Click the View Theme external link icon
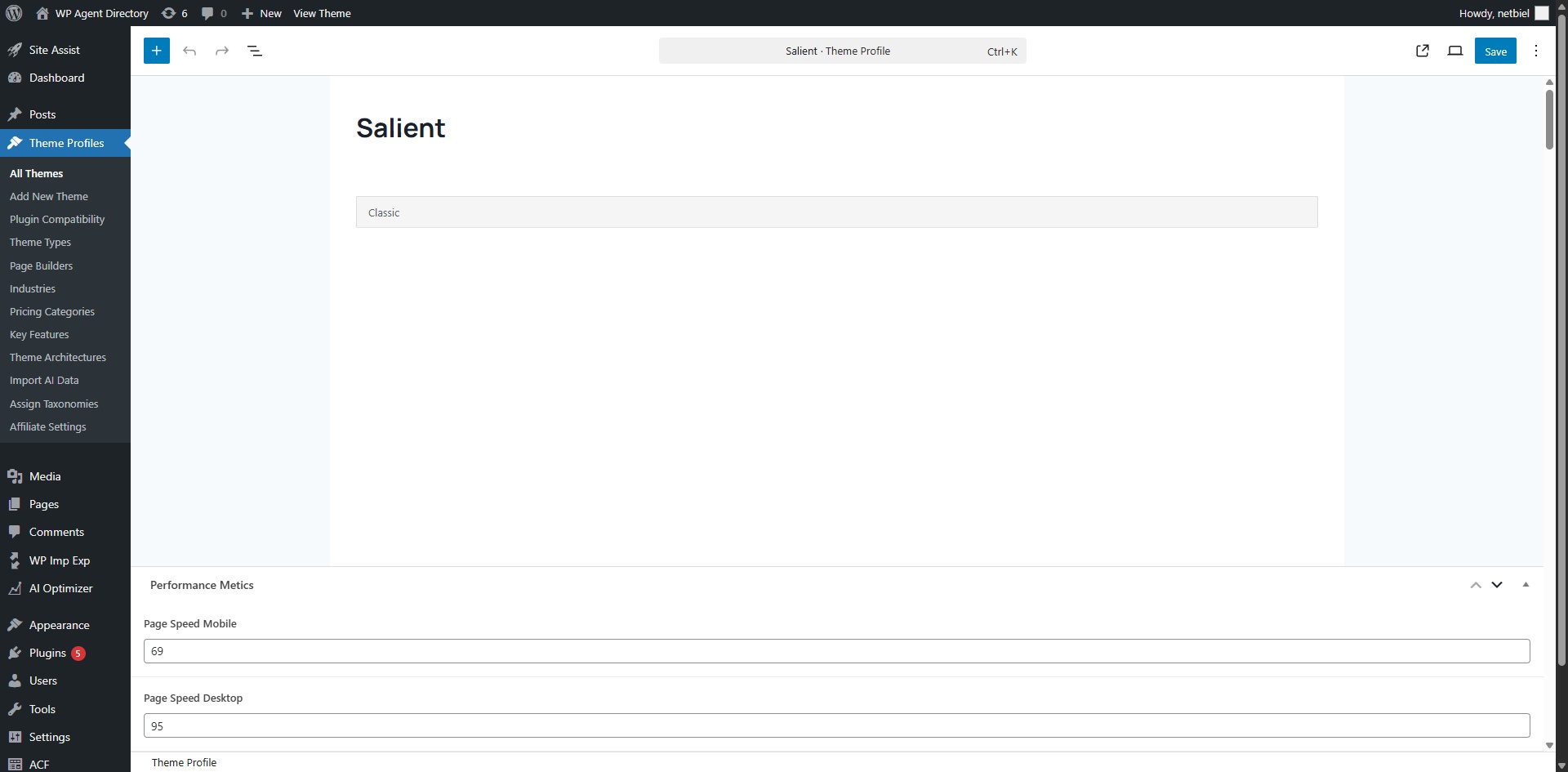Viewport: 1568px width, 772px height. [1423, 51]
